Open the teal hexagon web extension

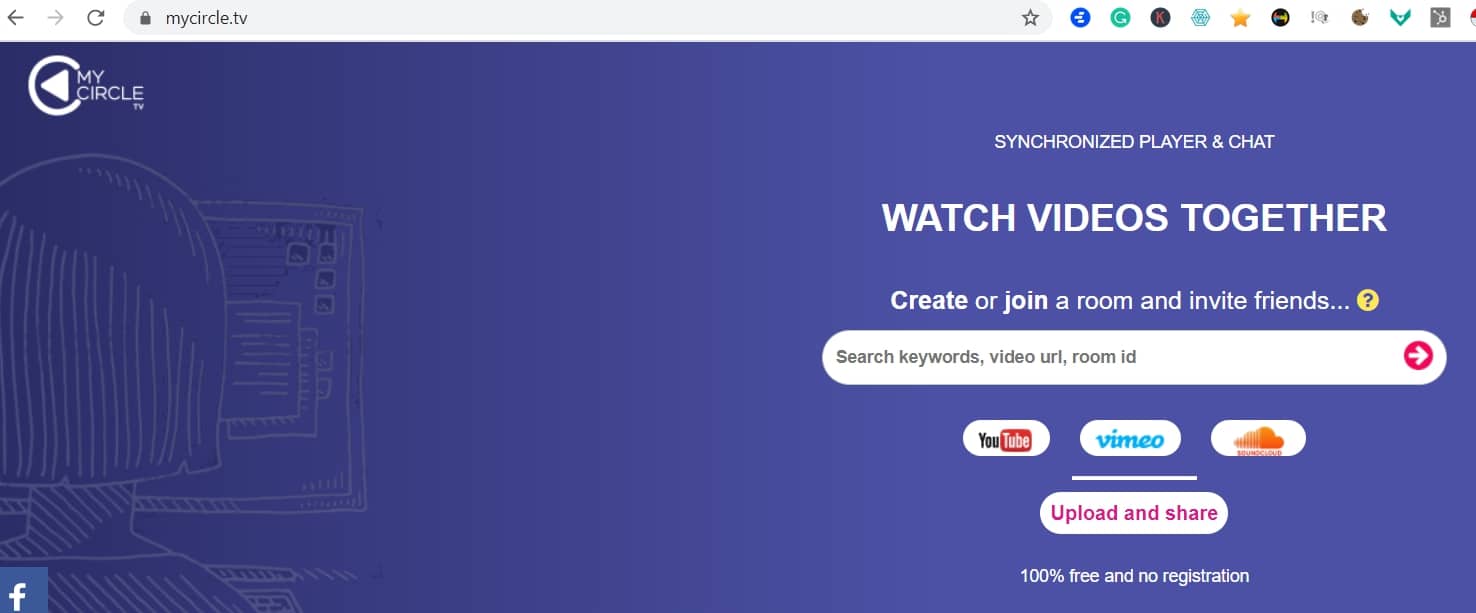coord(1200,18)
